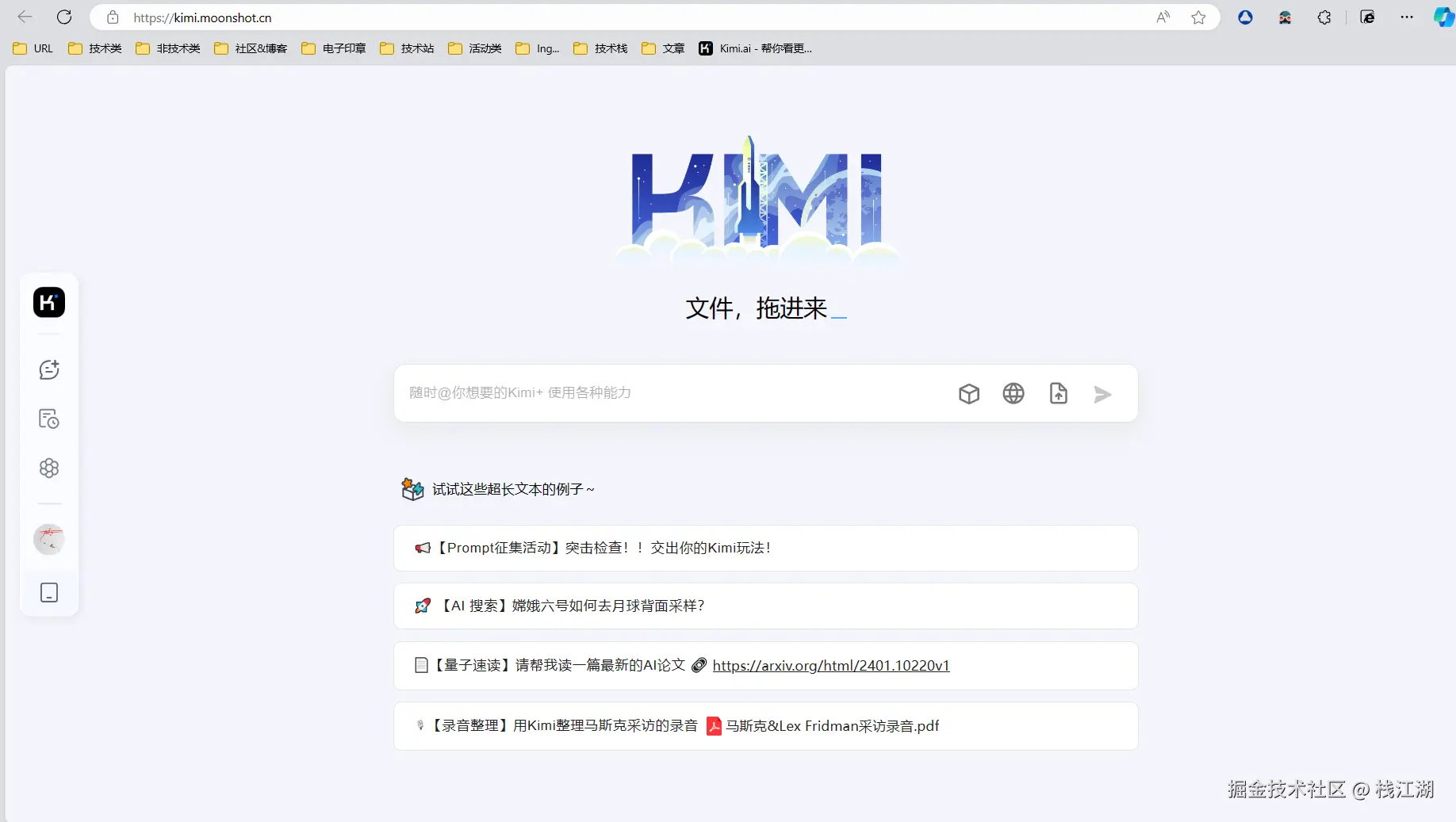Click the send message arrow
Image resolution: width=1456 pixels, height=822 pixels.
pyautogui.click(x=1102, y=394)
